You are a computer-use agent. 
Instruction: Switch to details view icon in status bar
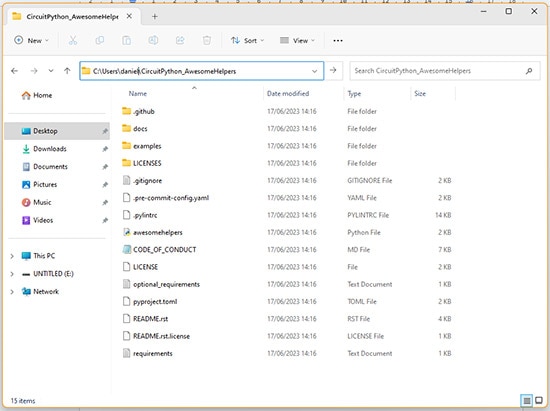pos(526,400)
